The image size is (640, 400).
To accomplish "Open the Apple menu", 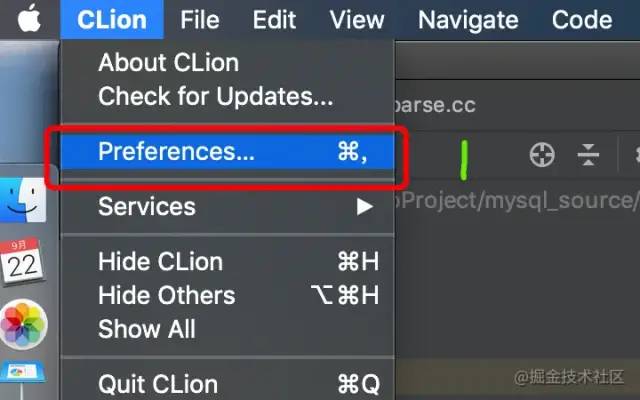I will click(29, 19).
